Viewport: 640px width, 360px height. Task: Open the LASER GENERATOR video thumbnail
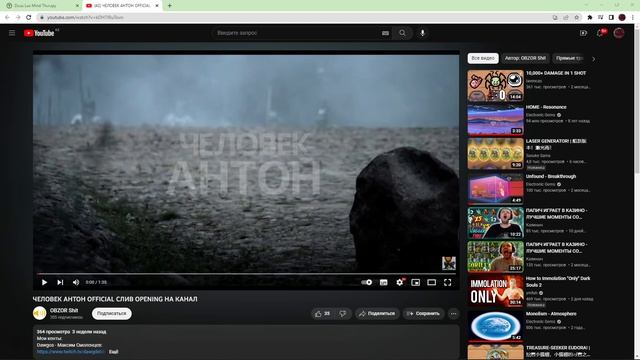click(496, 153)
